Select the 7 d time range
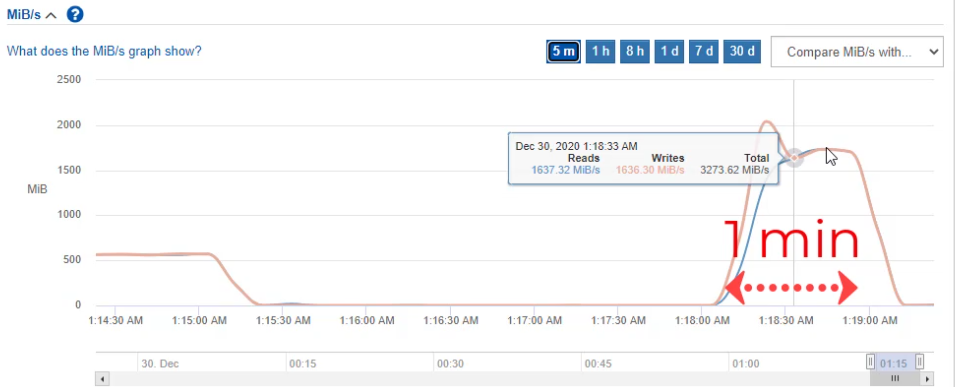The image size is (955, 387). tap(704, 52)
